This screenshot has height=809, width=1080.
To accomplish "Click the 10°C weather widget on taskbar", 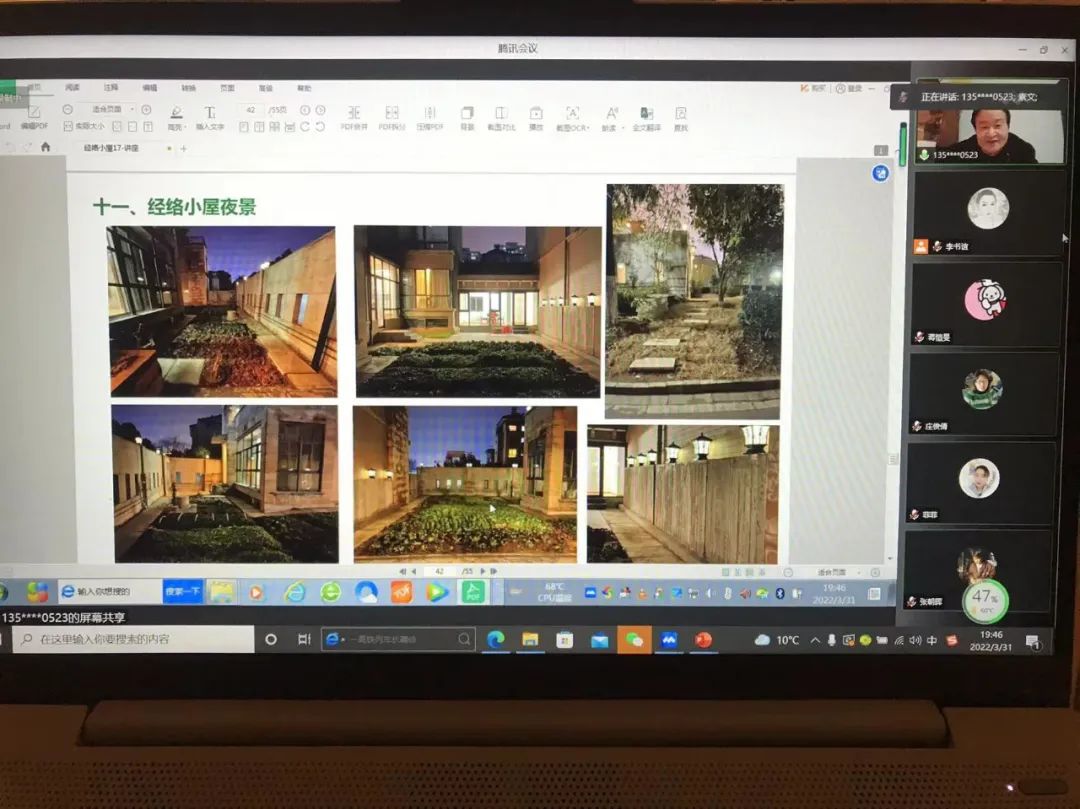I will [776, 640].
